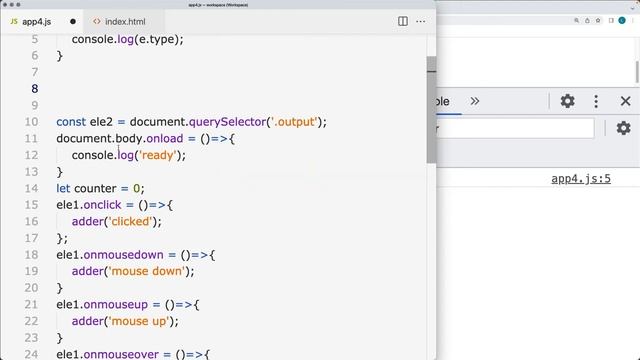Close the DevTools panel
The image size is (640, 360).
[x=625, y=101]
